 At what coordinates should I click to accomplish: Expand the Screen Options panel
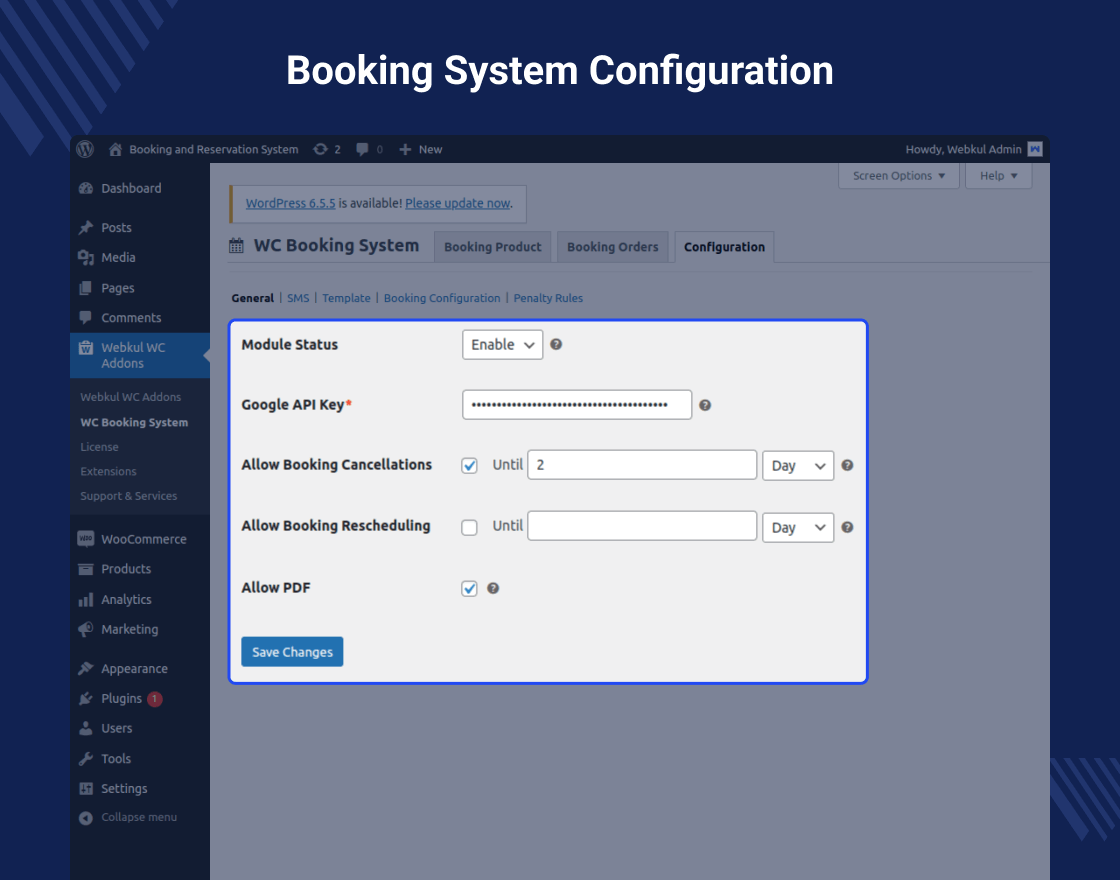[898, 176]
